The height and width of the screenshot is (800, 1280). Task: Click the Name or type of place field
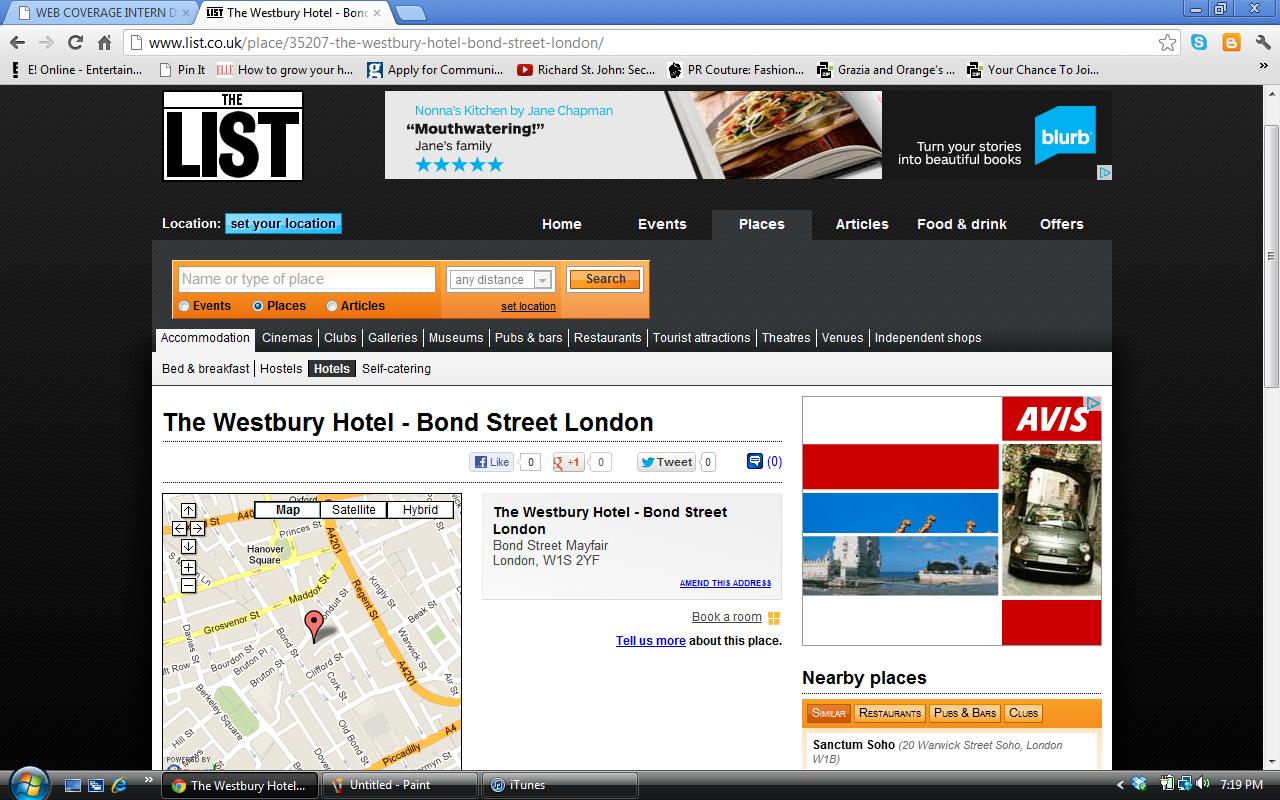click(x=307, y=279)
